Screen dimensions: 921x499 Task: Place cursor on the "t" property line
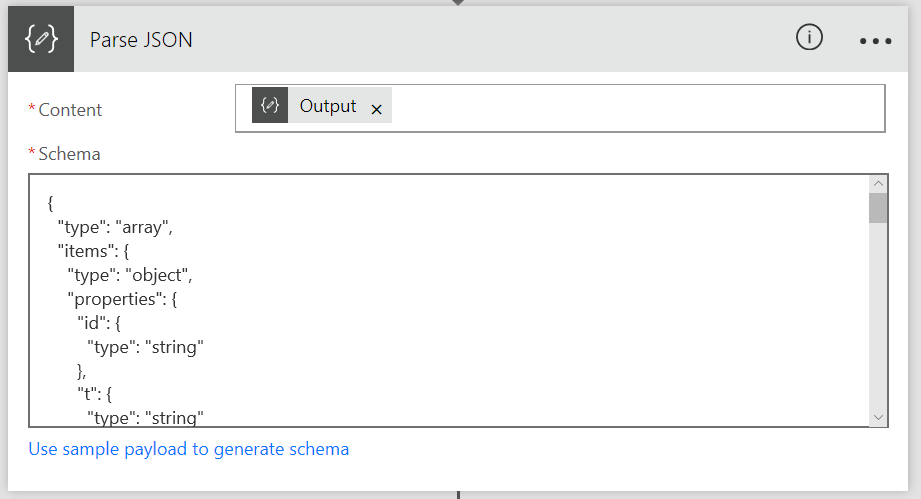click(95, 394)
